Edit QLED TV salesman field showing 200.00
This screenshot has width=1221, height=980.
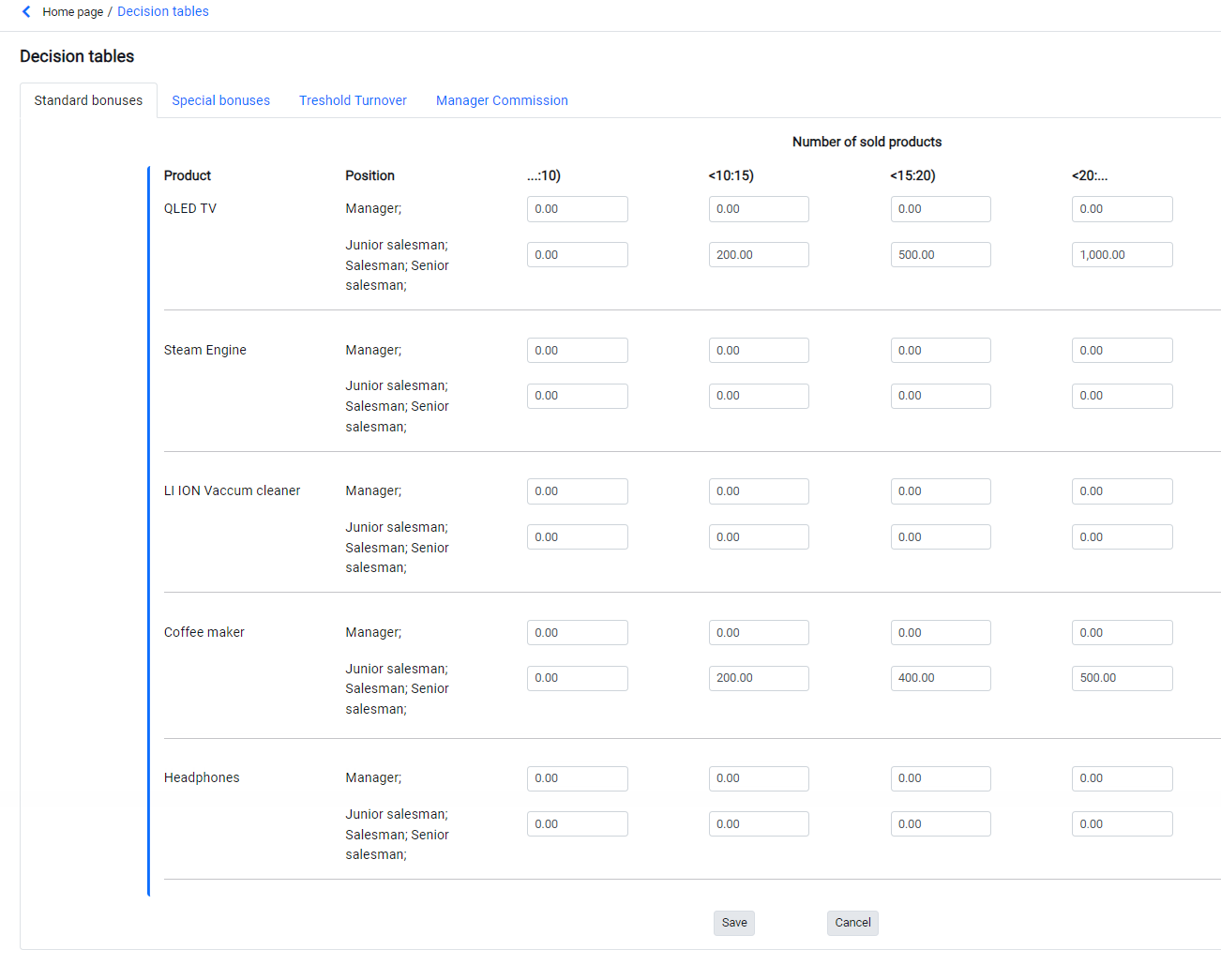759,255
